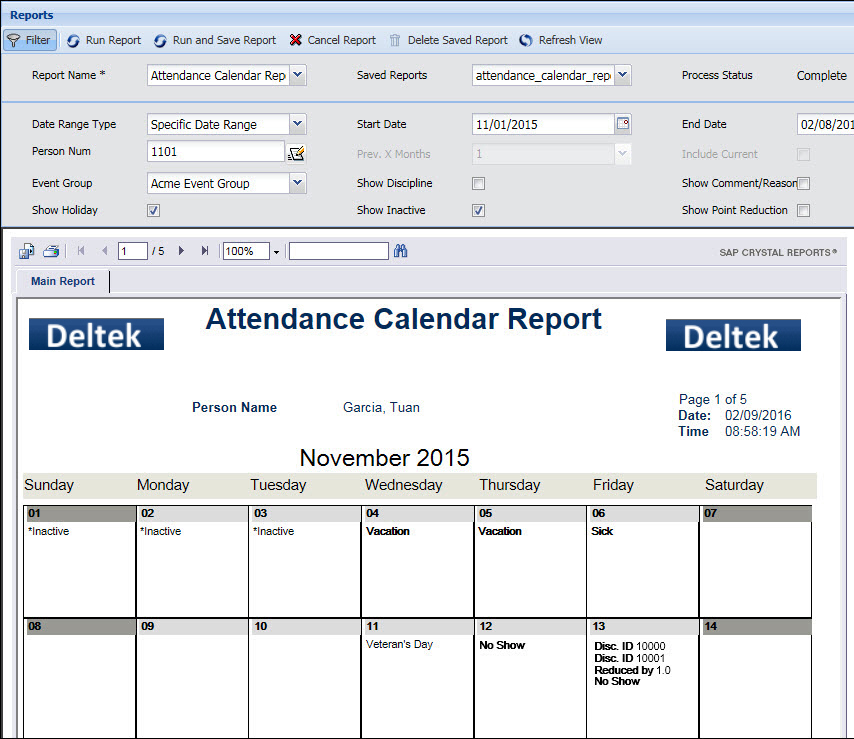Viewport: 854px width, 739px height.
Task: Switch to the Main Report tab
Action: click(x=63, y=282)
